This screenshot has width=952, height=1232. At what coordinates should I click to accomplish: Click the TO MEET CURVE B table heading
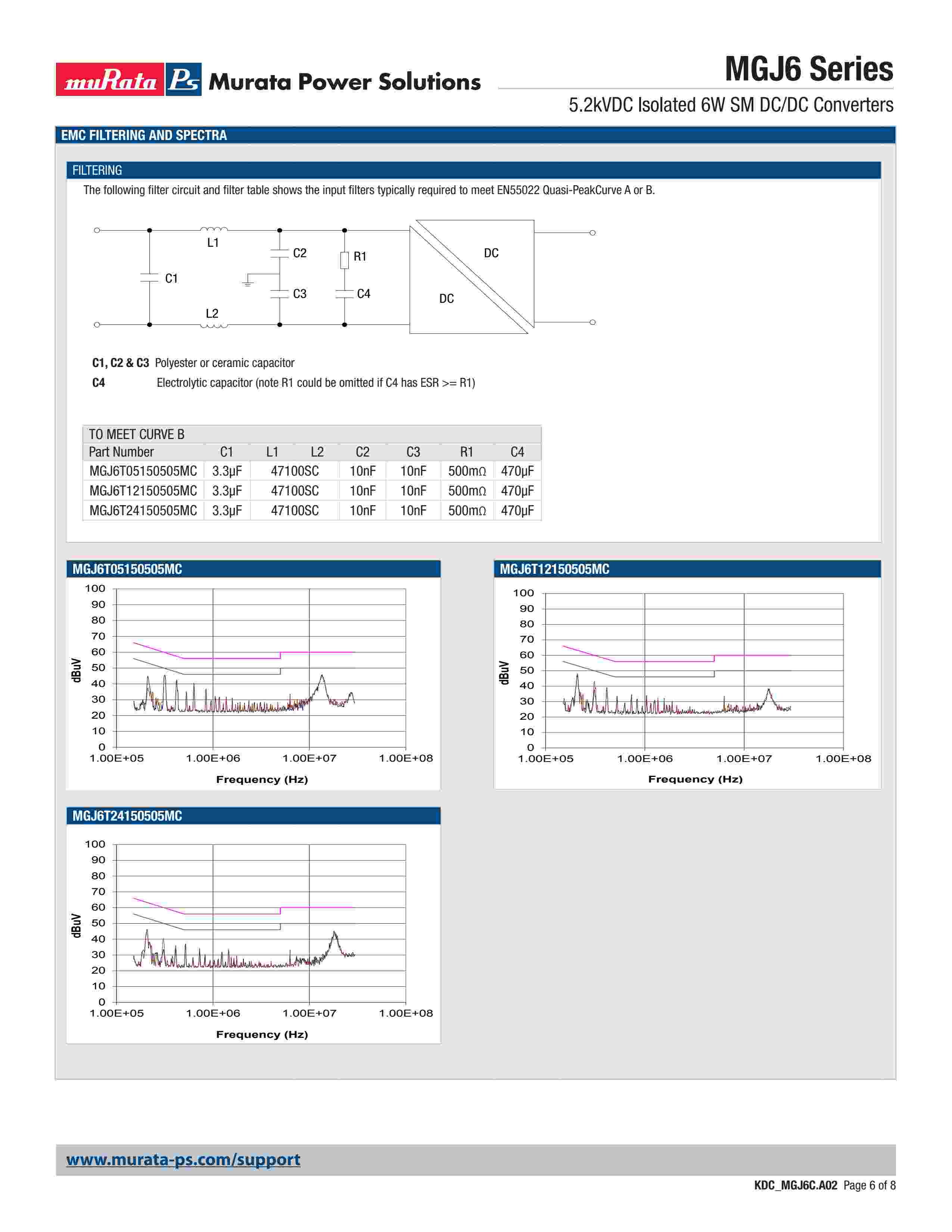[x=137, y=434]
